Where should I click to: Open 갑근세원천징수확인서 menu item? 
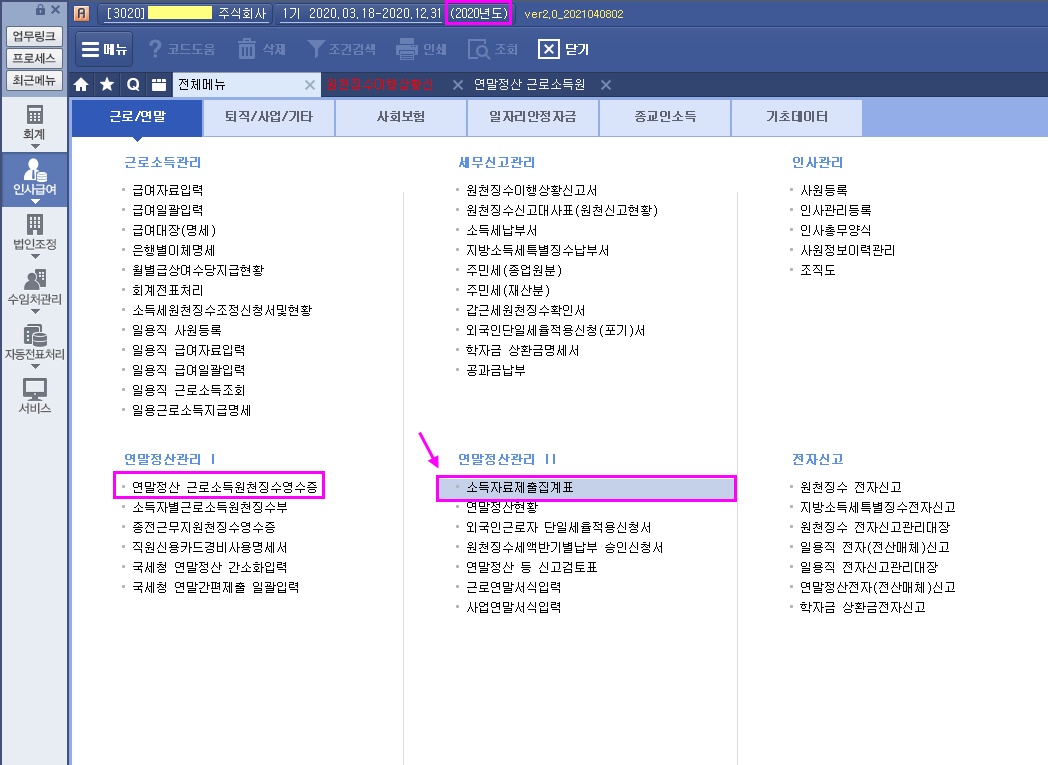coord(525,310)
